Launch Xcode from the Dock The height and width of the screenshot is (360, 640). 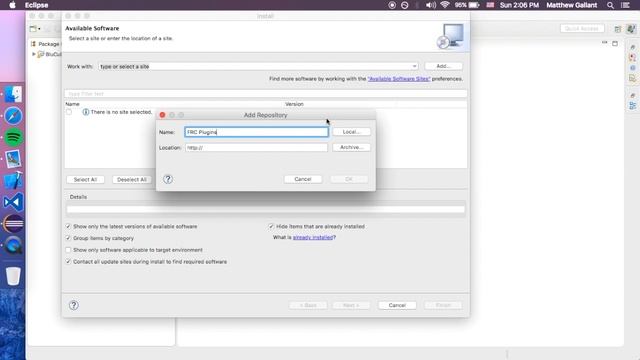[x=13, y=180]
